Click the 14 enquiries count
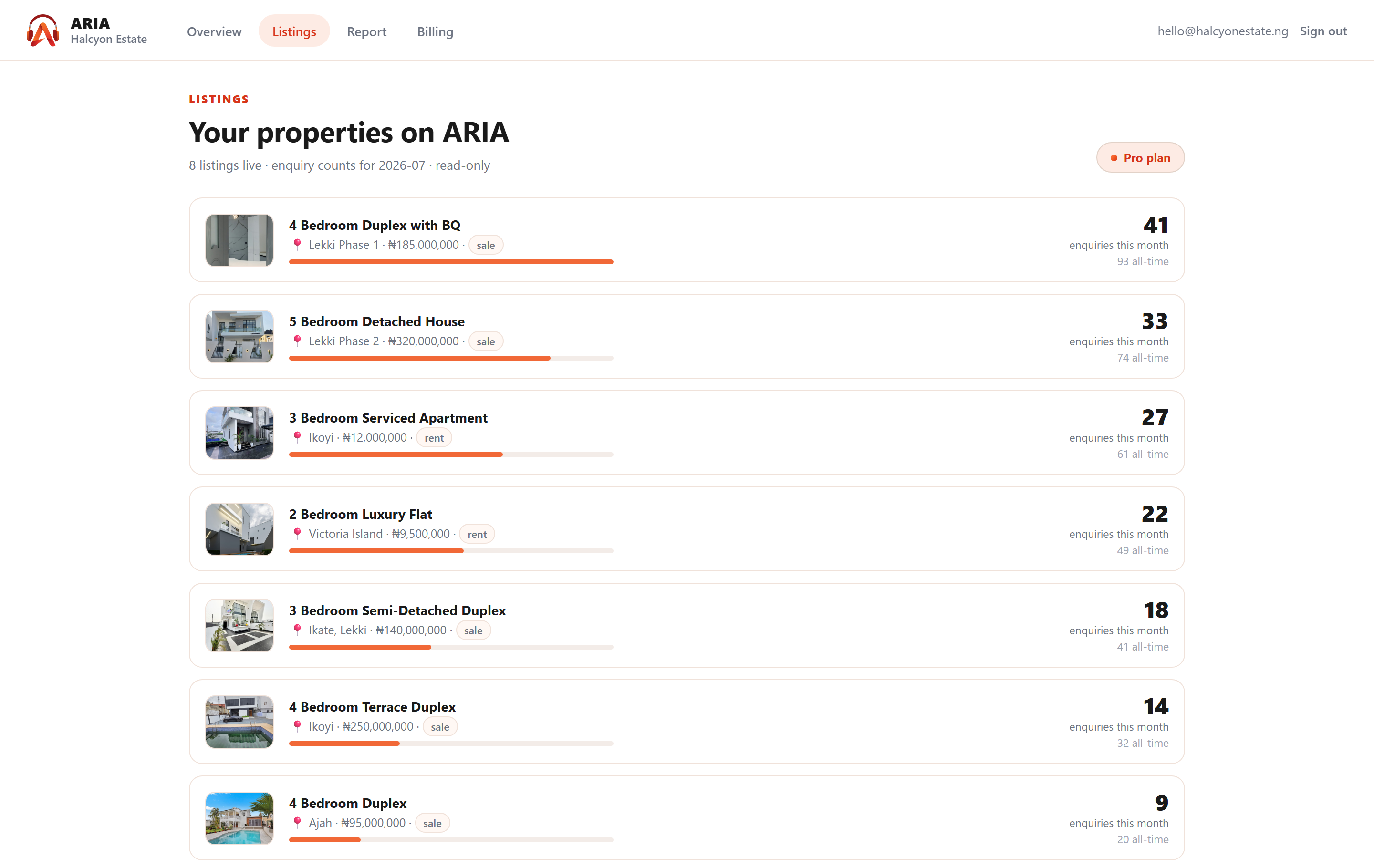This screenshot has width=1374, height=868. [x=1156, y=707]
